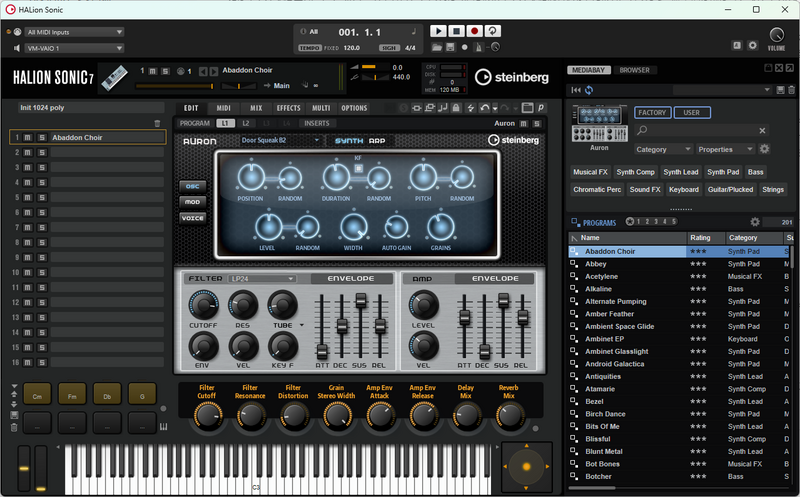Click the MediaBay save preset disk icon
Viewport: 800px width, 497px height.
click(780, 90)
